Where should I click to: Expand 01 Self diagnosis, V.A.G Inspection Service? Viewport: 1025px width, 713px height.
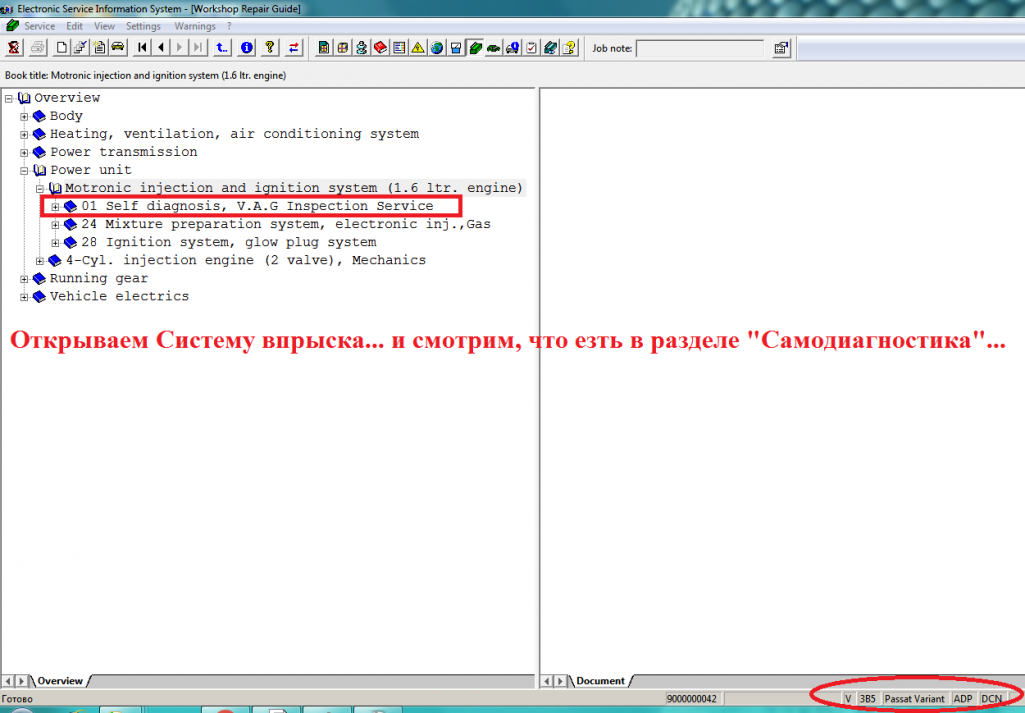tap(56, 206)
